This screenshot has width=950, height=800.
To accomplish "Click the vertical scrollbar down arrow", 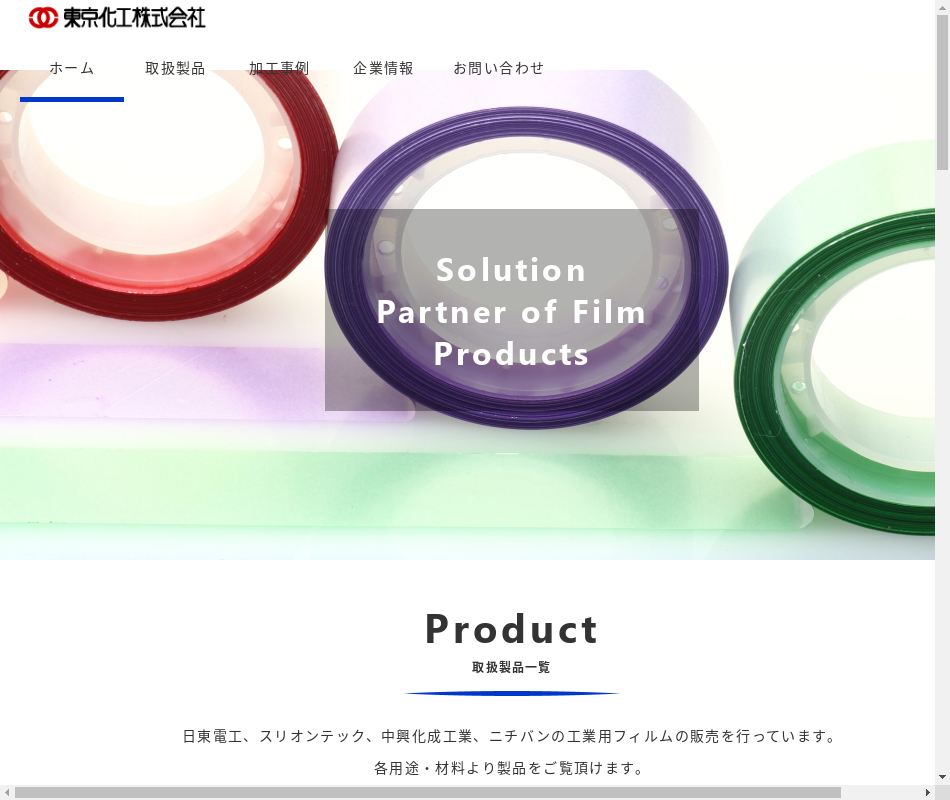I will (942, 777).
